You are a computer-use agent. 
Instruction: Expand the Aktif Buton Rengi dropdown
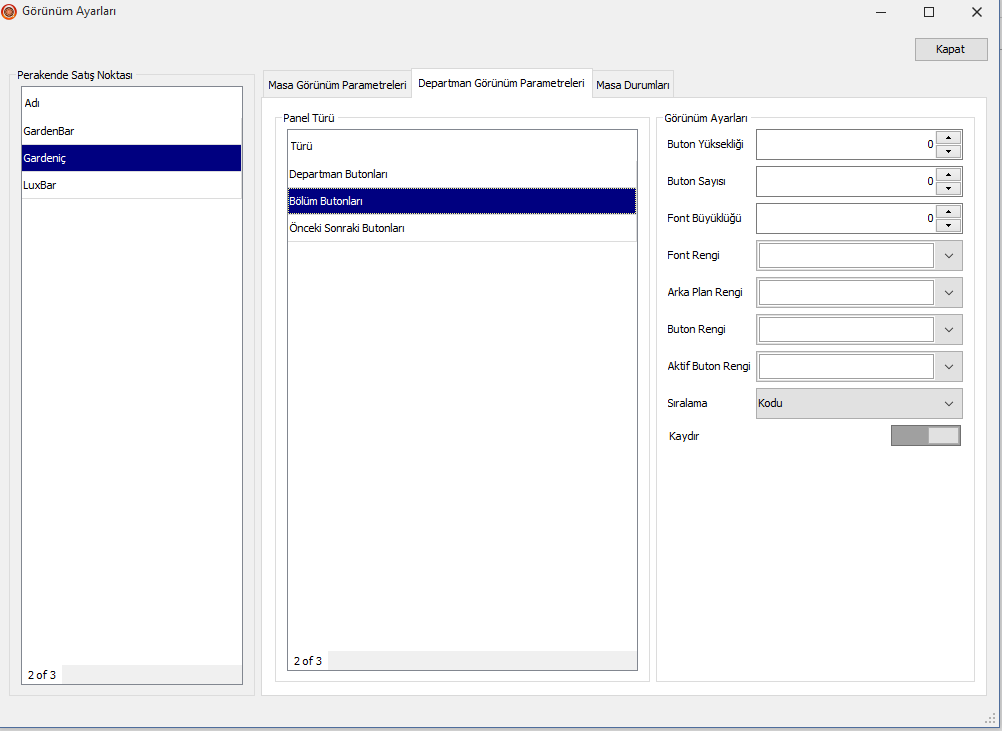pyautogui.click(x=949, y=366)
